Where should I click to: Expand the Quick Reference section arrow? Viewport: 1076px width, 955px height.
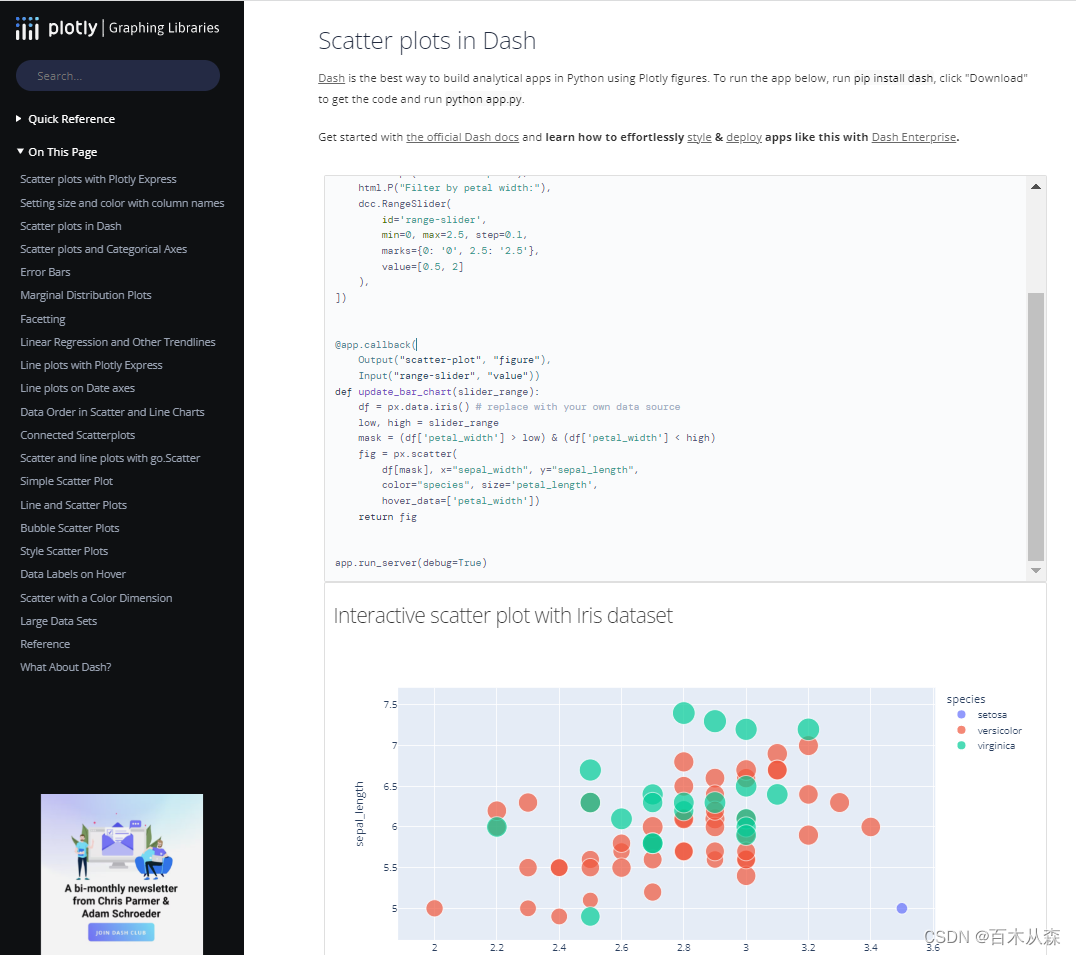click(19, 119)
